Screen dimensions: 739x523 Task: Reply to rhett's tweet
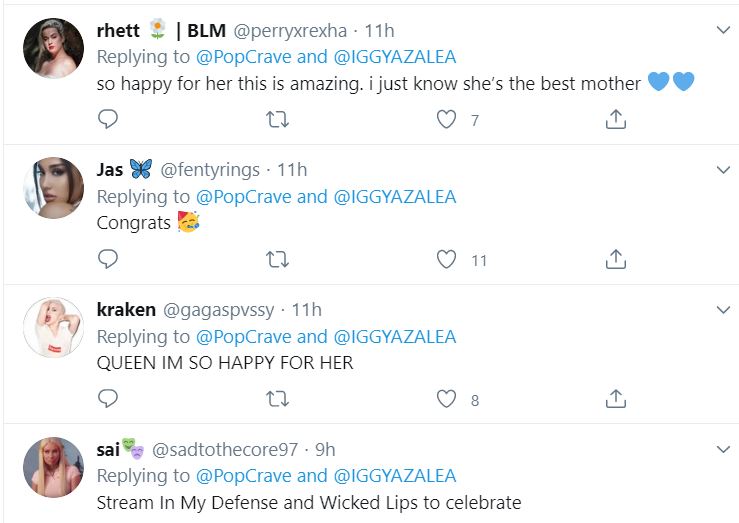(108, 120)
